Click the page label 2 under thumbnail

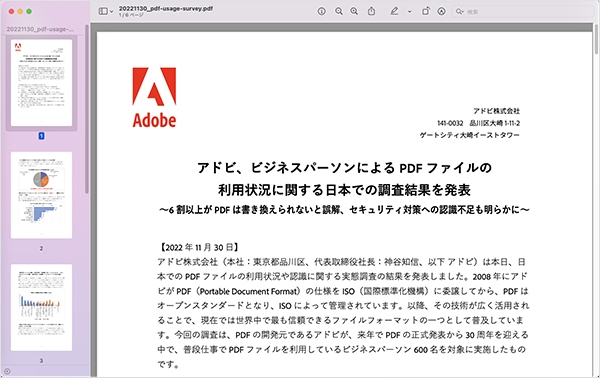(41, 248)
